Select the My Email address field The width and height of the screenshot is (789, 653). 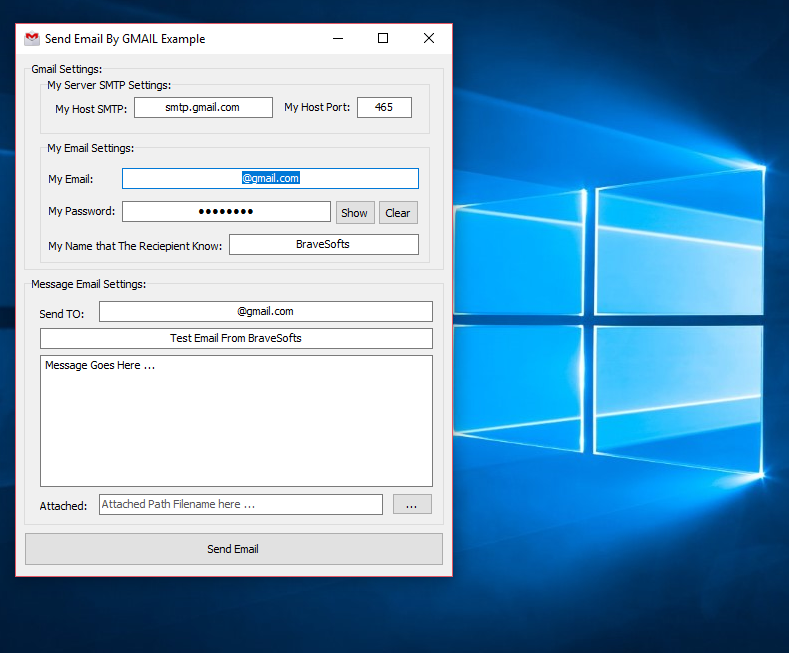pos(270,179)
